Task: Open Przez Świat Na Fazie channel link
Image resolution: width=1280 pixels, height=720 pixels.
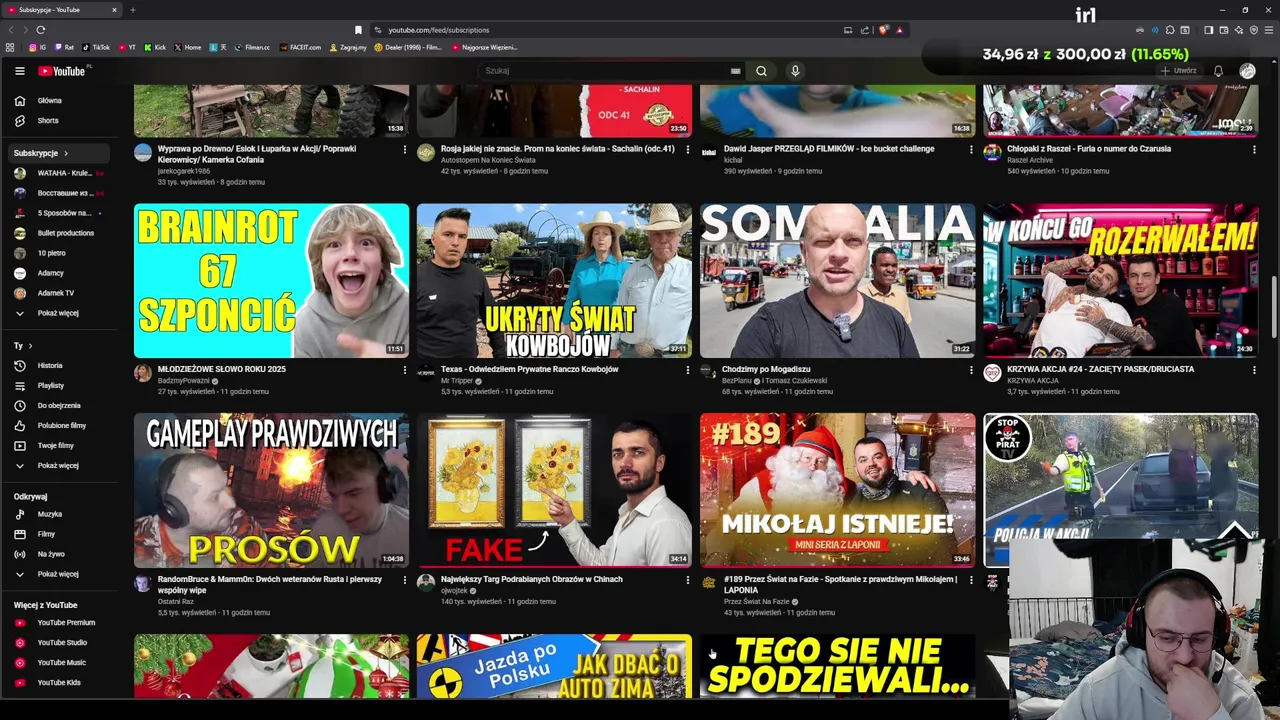Action: point(756,602)
